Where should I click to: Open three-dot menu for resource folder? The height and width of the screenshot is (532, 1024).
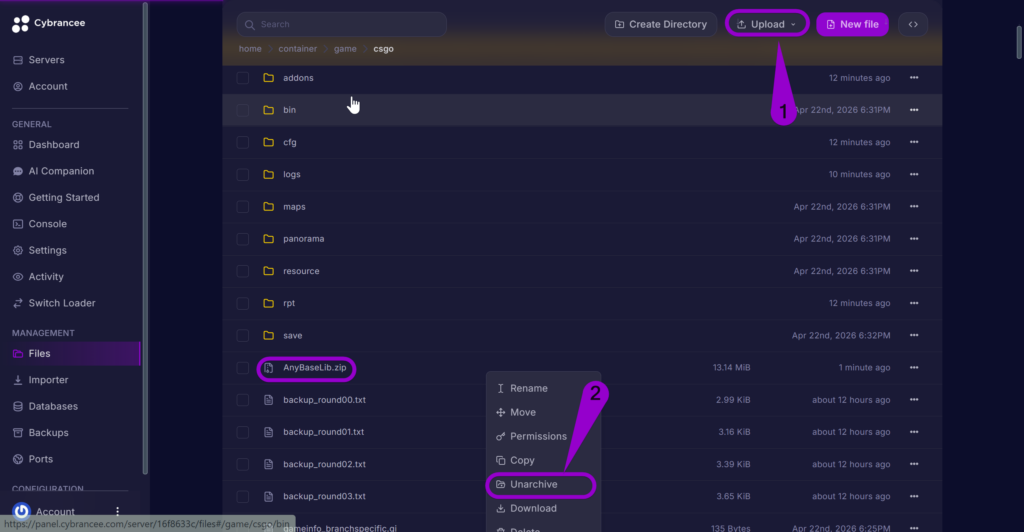coord(914,271)
